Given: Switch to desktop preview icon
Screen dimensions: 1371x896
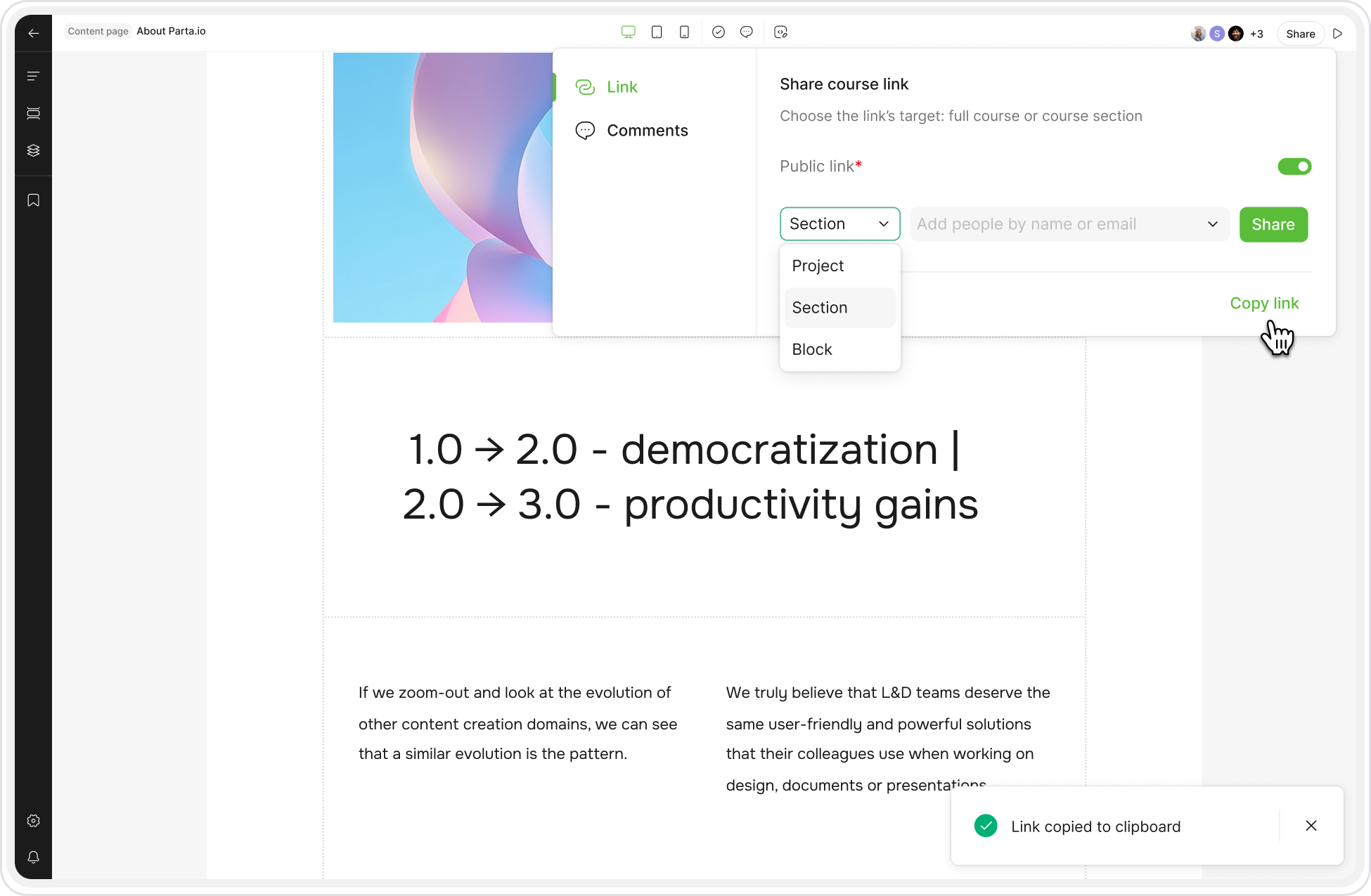Looking at the screenshot, I should 628,32.
